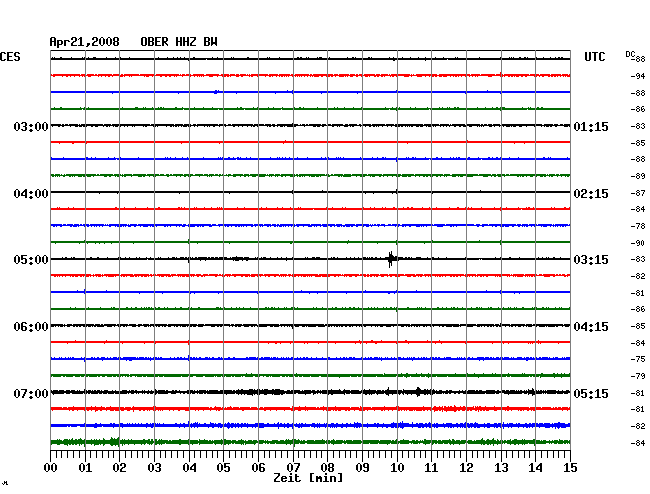Click the 01:15 UTC time label

coord(591,127)
